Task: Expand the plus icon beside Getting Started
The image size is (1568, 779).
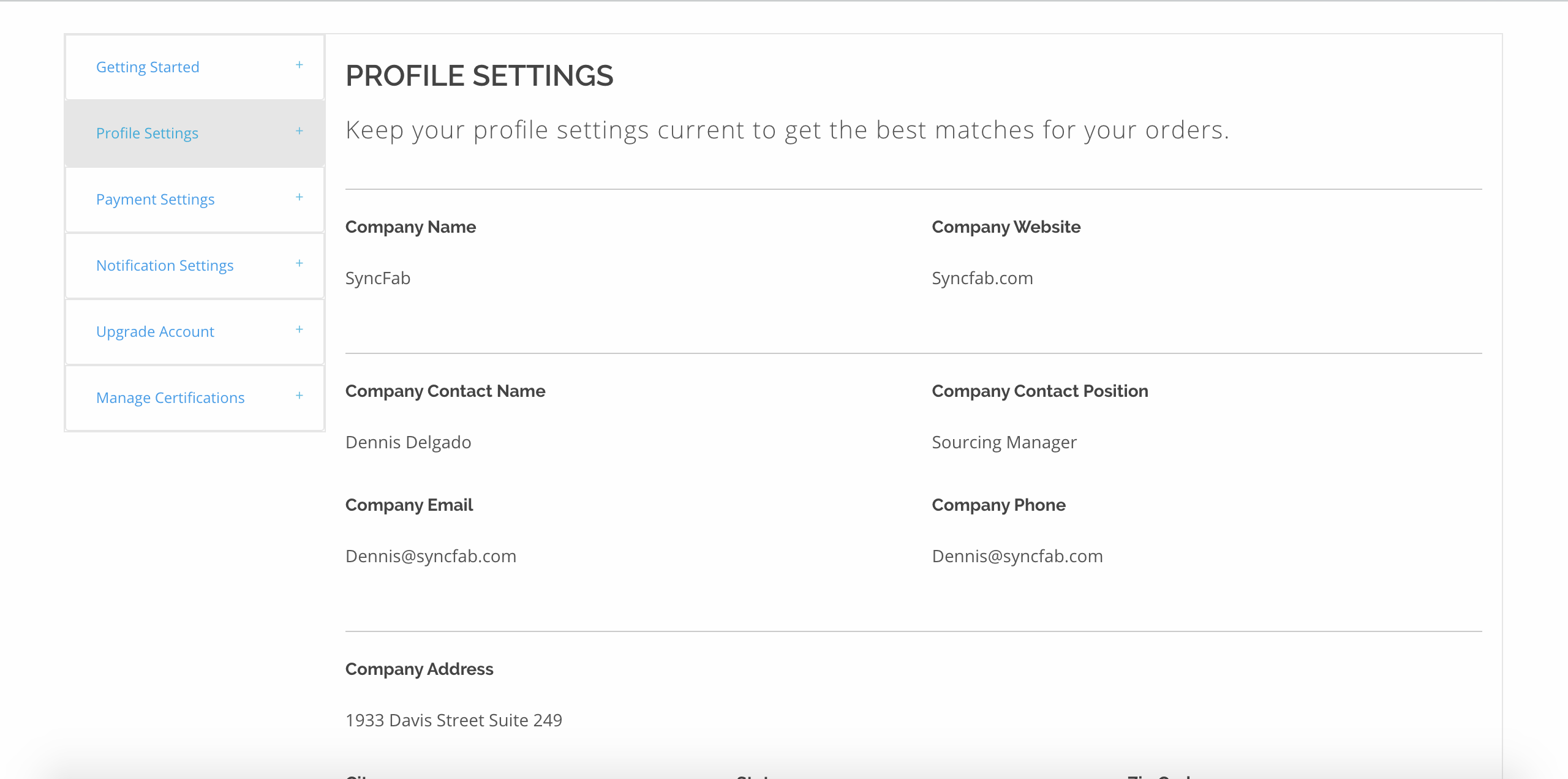Action: tap(300, 65)
